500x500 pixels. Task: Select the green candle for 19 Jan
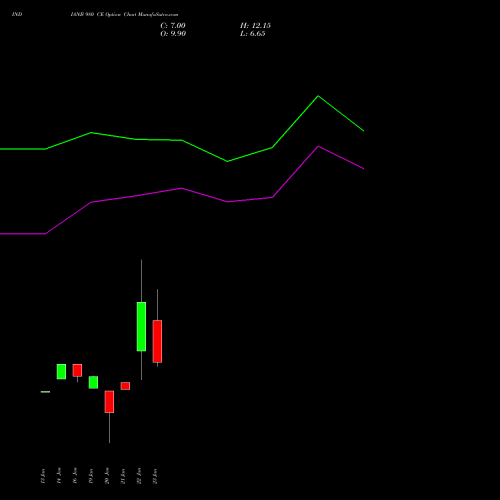point(93,382)
